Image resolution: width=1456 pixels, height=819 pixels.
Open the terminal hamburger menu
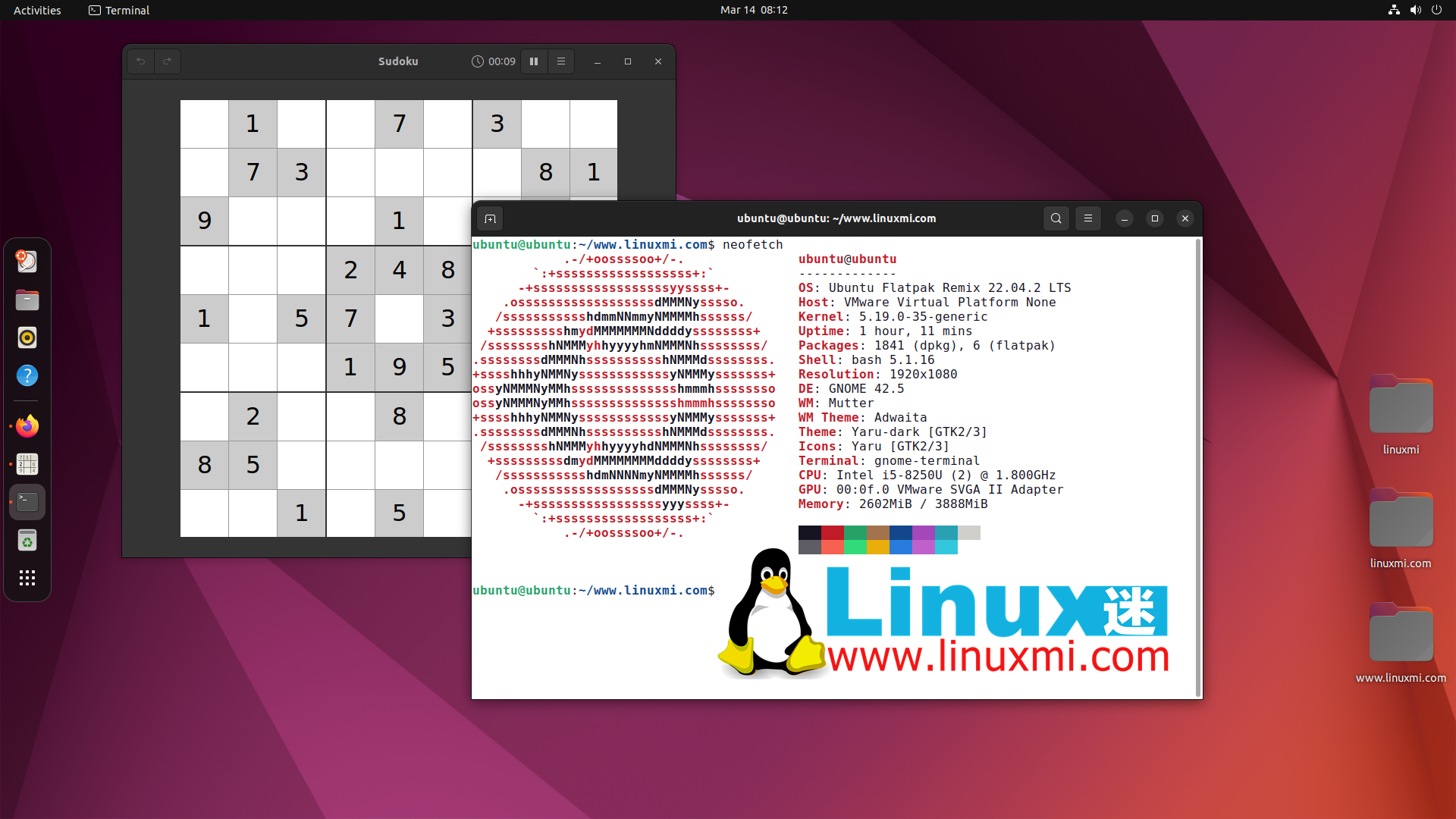1088,218
